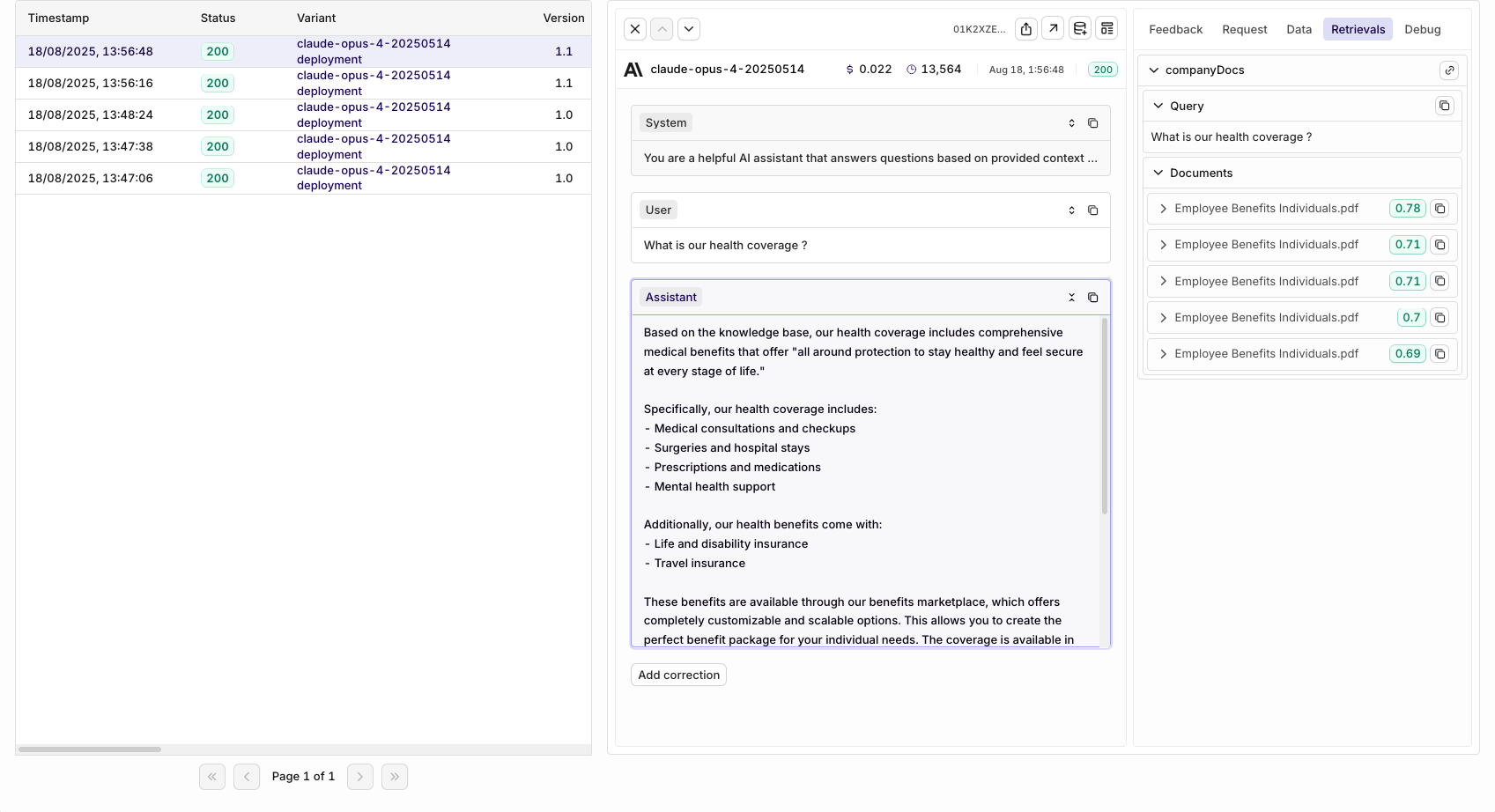Expand the document with score 0.78
Viewport: 1495px width, 812px height.
[x=1164, y=209]
